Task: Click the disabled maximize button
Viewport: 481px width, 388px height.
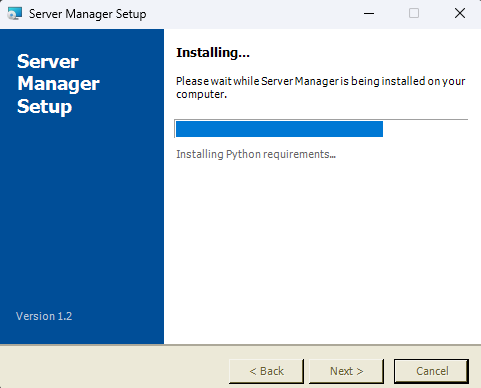Action: [414, 14]
